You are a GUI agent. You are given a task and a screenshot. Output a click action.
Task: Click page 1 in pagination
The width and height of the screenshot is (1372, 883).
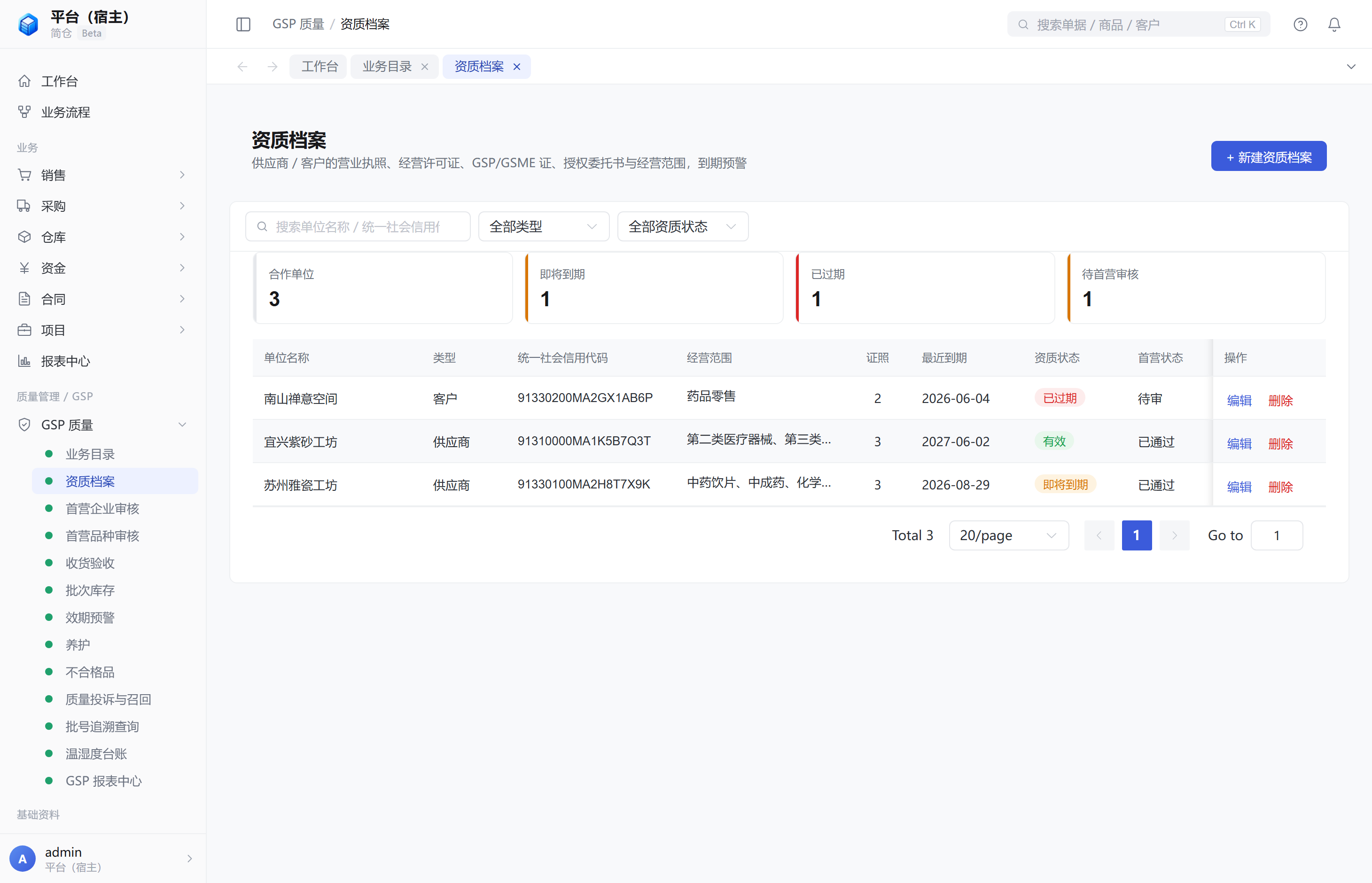(x=1136, y=535)
